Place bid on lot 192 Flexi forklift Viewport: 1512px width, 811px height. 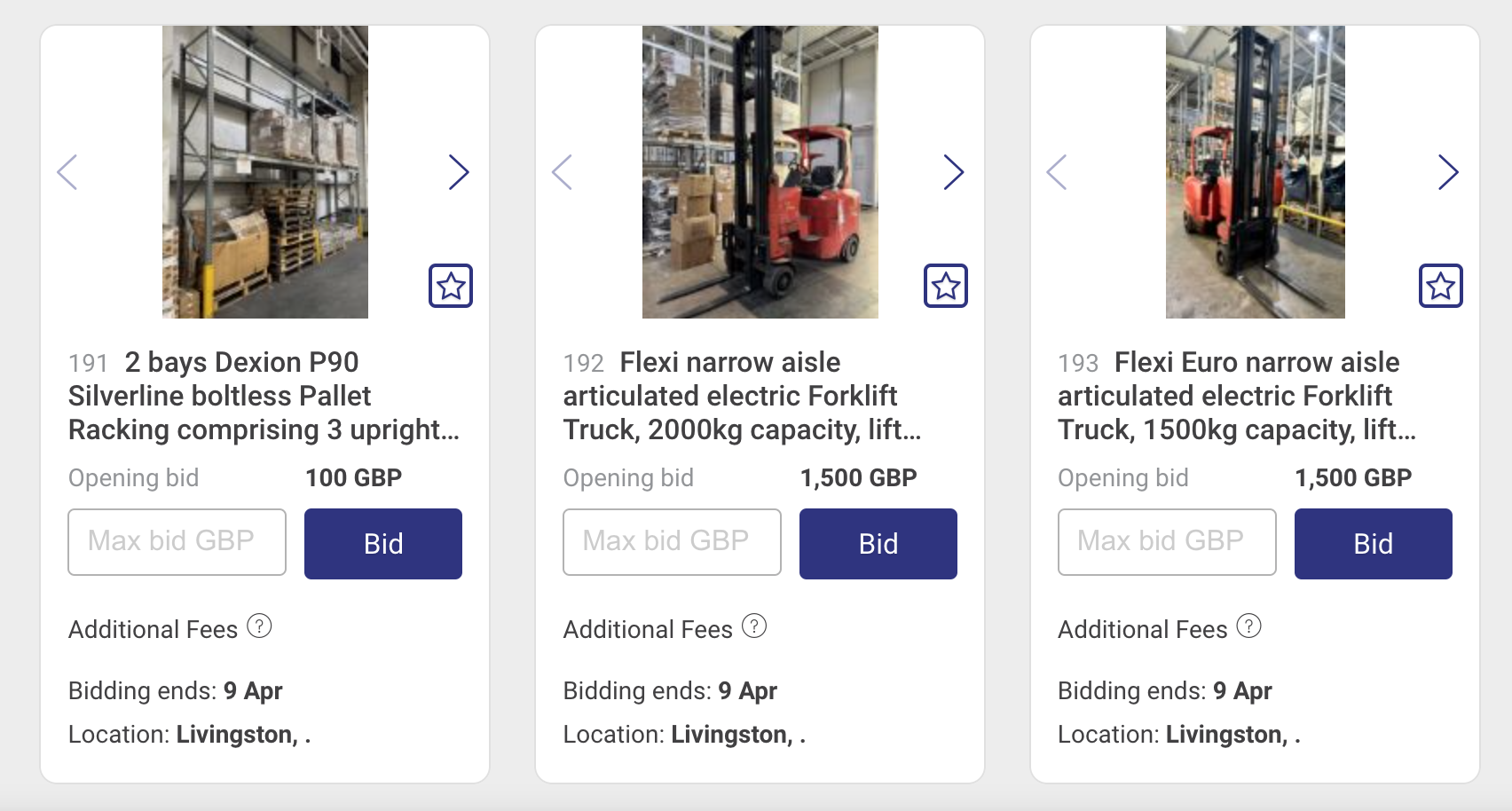point(878,543)
